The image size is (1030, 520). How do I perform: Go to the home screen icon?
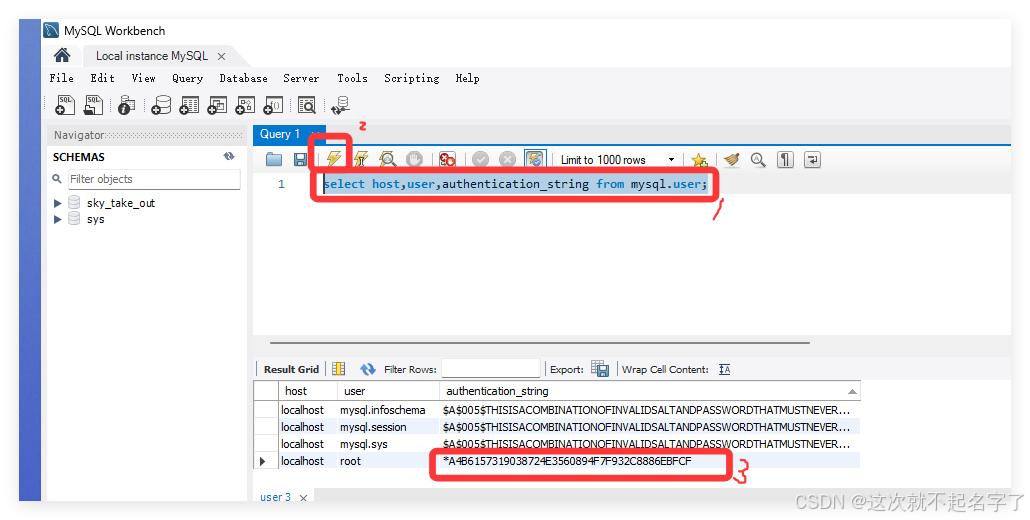click(62, 55)
